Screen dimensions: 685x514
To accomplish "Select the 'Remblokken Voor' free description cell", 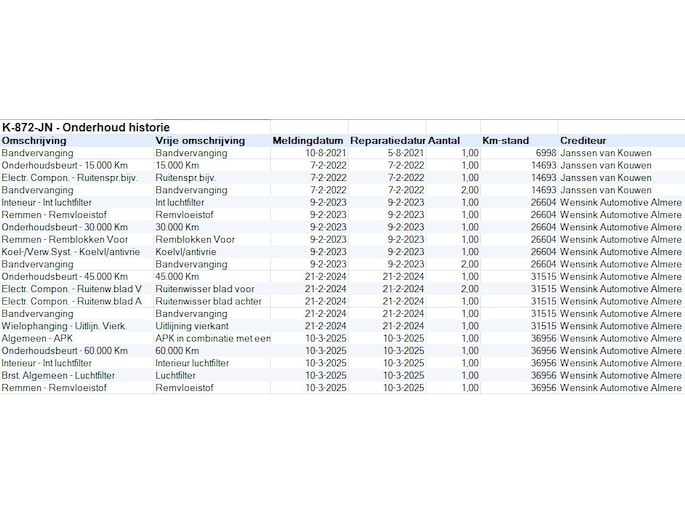I will [195, 239].
